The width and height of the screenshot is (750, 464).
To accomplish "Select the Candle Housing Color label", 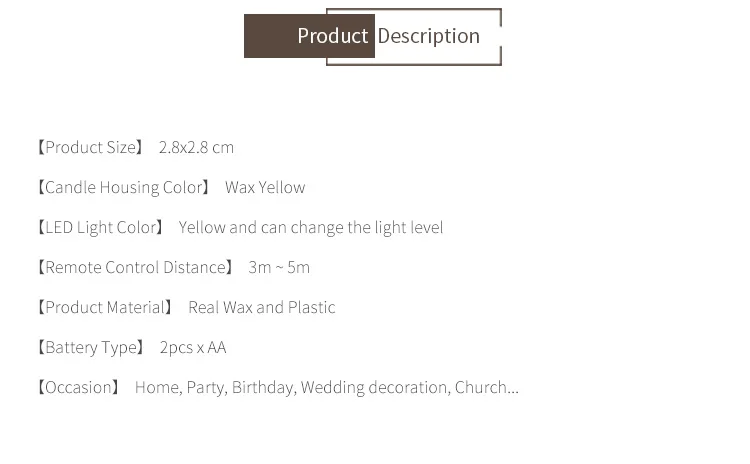I will [x=123, y=187].
